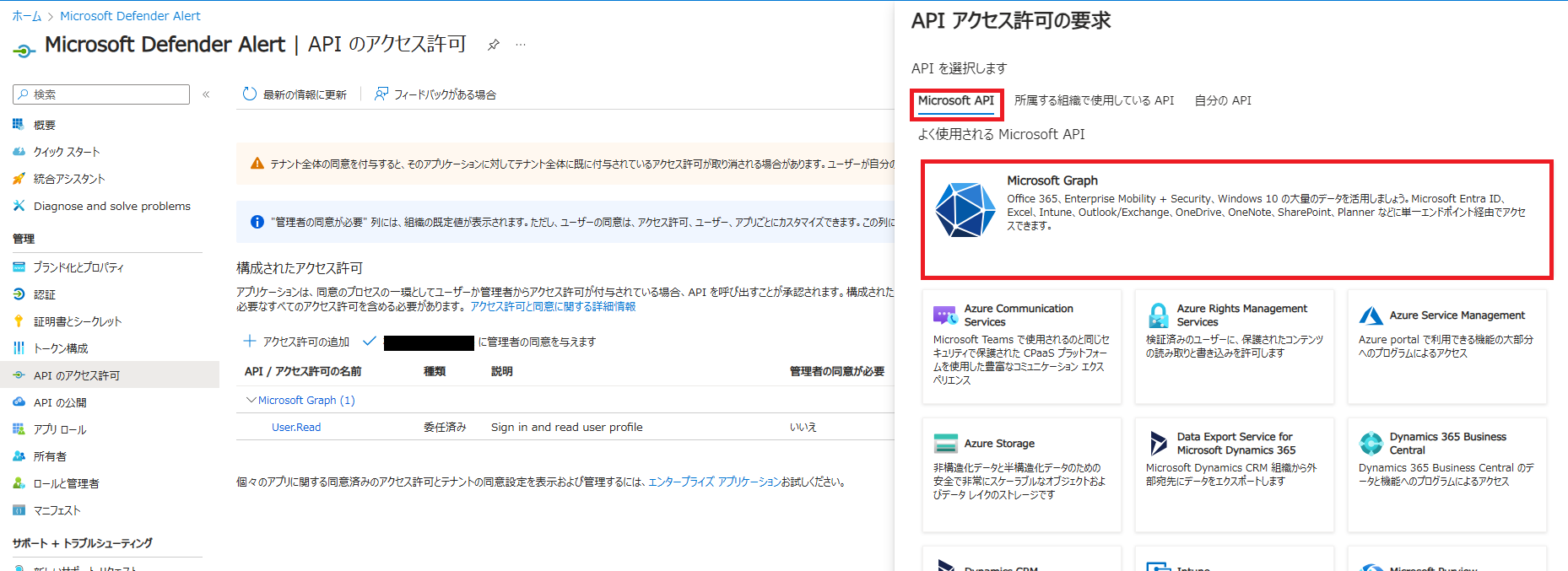Click the アプリ ロール grid icon
Viewport: 1568px width, 571px height.
[x=19, y=429]
